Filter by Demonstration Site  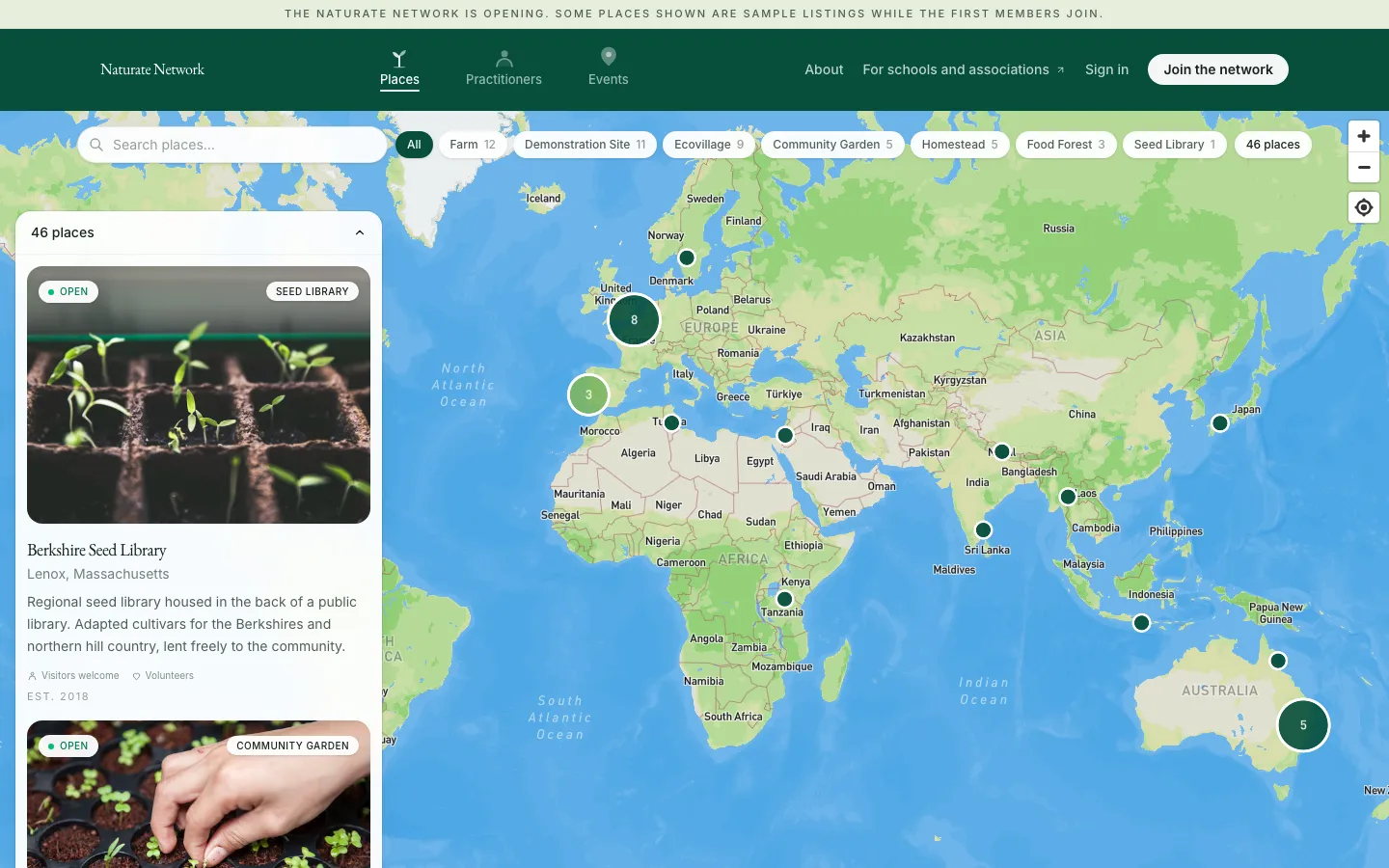point(585,145)
